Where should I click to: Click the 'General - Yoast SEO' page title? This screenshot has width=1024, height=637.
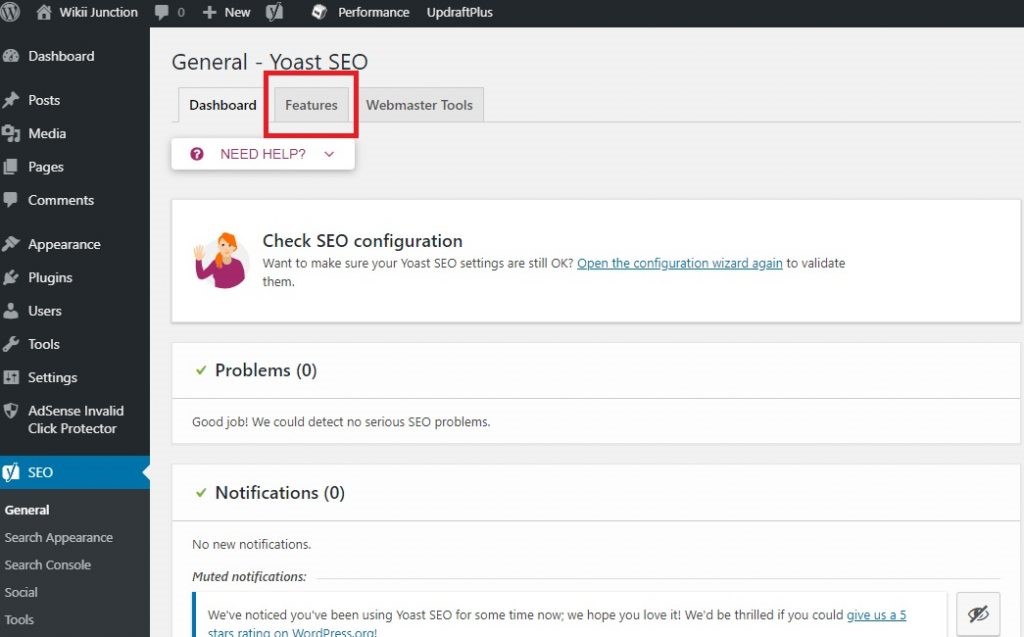[x=270, y=62]
